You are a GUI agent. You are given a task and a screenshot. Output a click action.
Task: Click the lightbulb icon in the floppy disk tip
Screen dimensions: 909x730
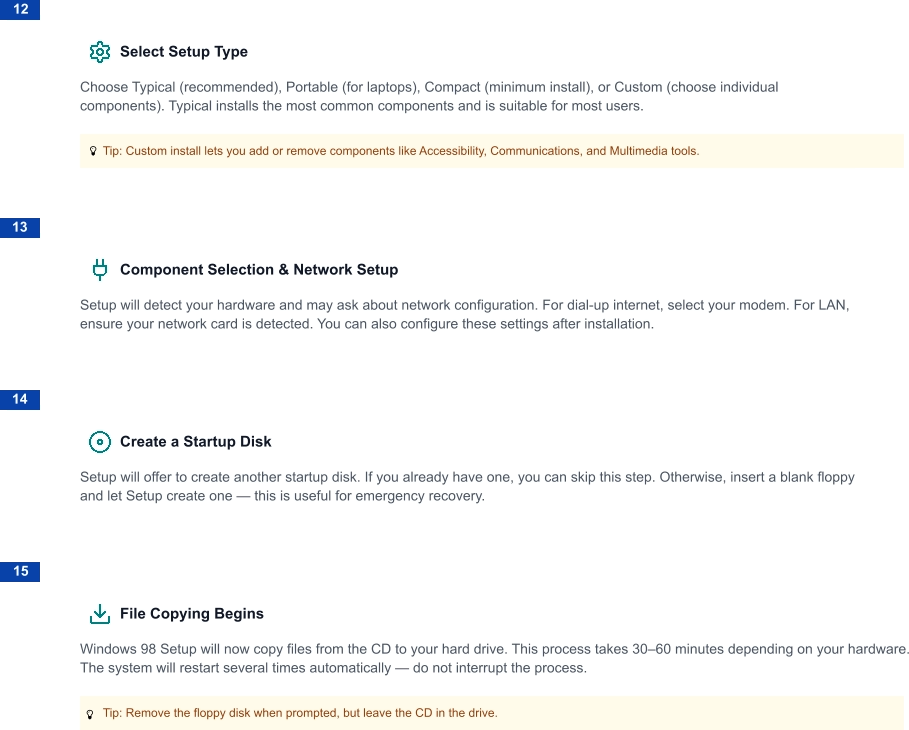[91, 714]
